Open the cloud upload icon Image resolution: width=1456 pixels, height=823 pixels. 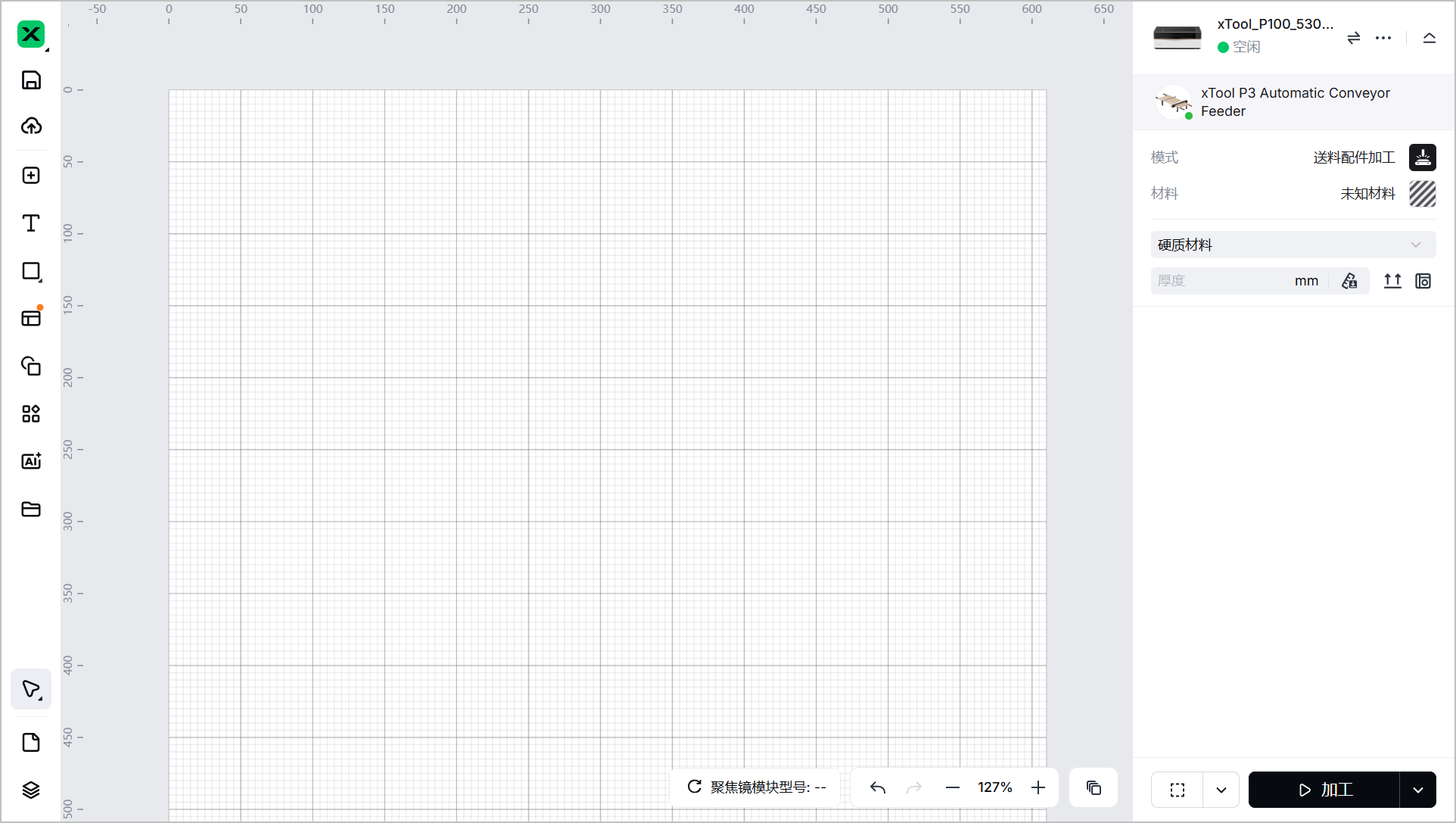tap(31, 126)
